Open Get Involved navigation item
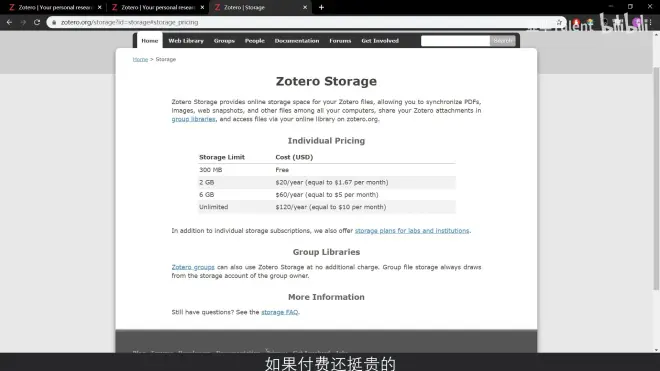The height and width of the screenshot is (371, 660). (380, 41)
